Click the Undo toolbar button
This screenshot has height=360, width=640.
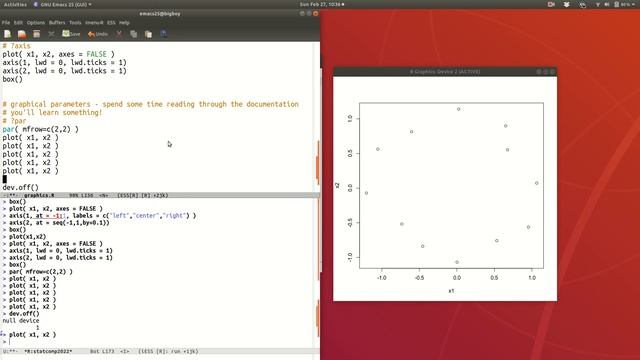pos(98,34)
